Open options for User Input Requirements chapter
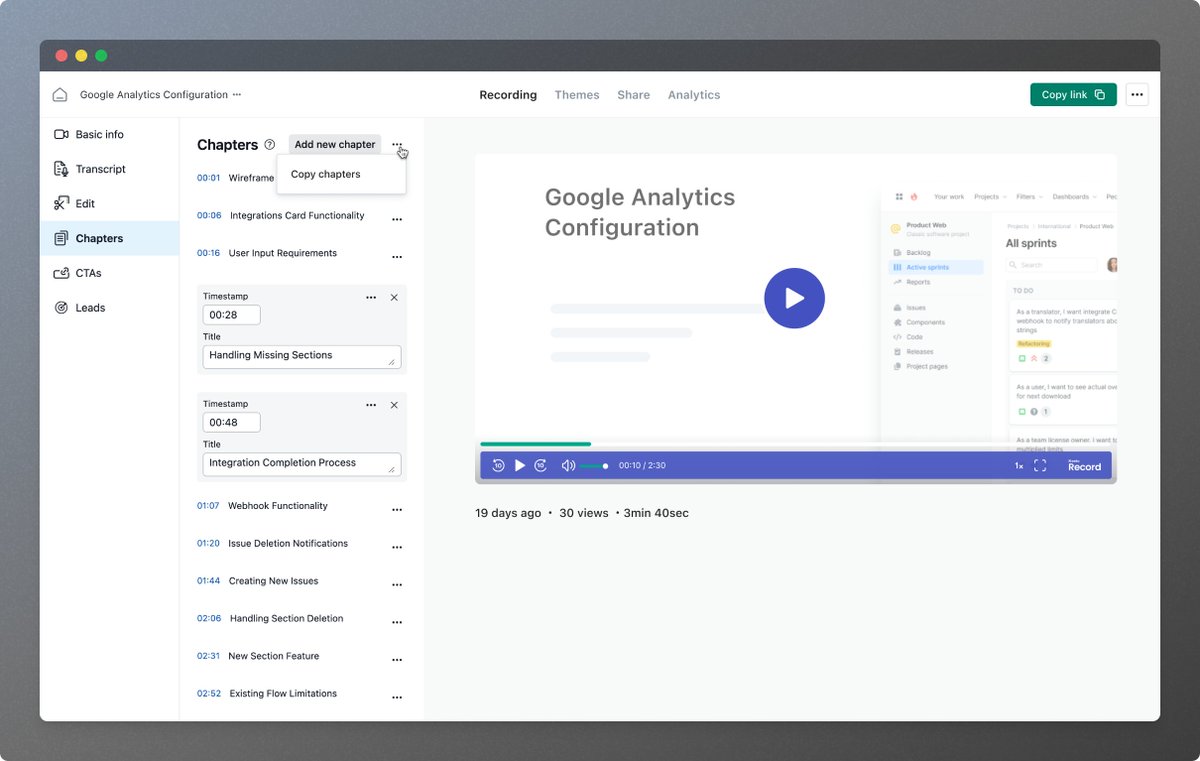 click(397, 257)
